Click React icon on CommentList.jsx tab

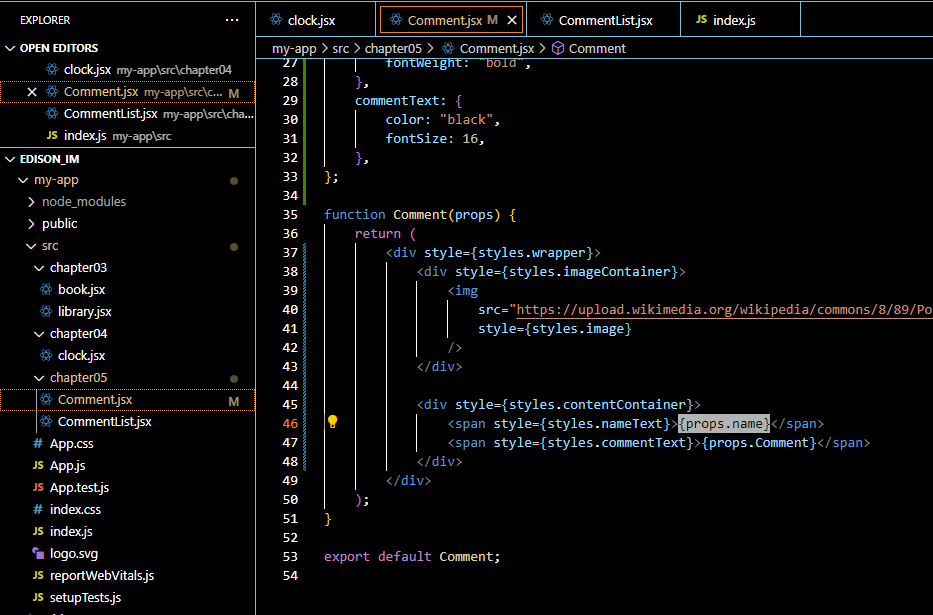(x=547, y=20)
